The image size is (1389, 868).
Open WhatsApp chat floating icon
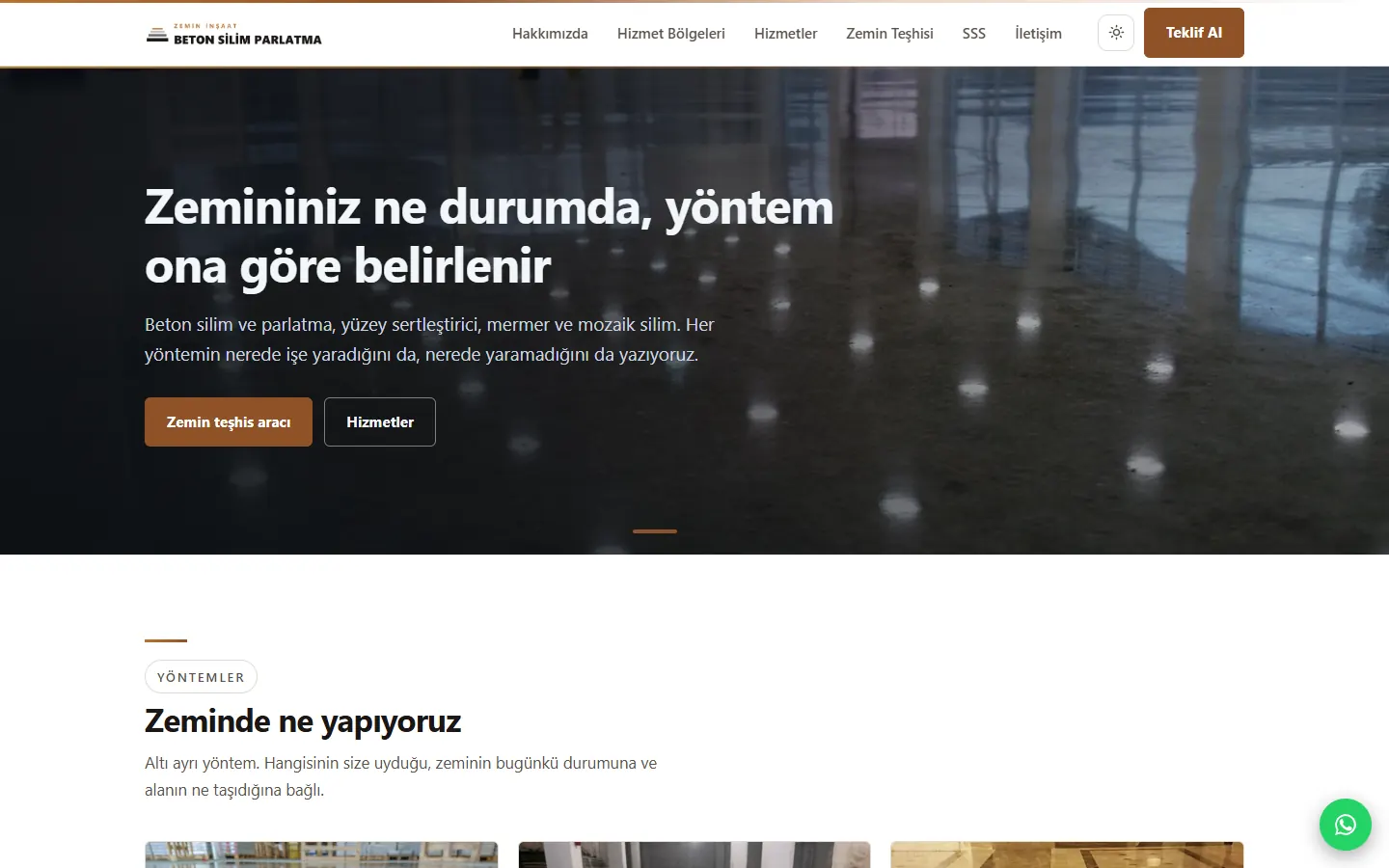1346,825
